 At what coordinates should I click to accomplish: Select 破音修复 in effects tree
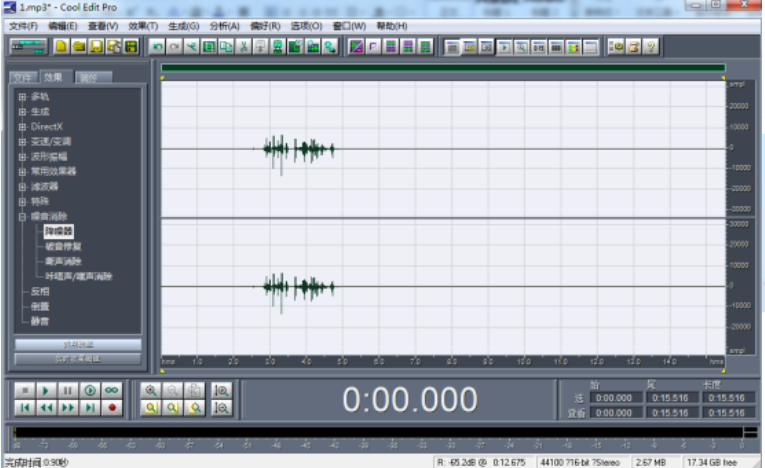[x=64, y=246]
